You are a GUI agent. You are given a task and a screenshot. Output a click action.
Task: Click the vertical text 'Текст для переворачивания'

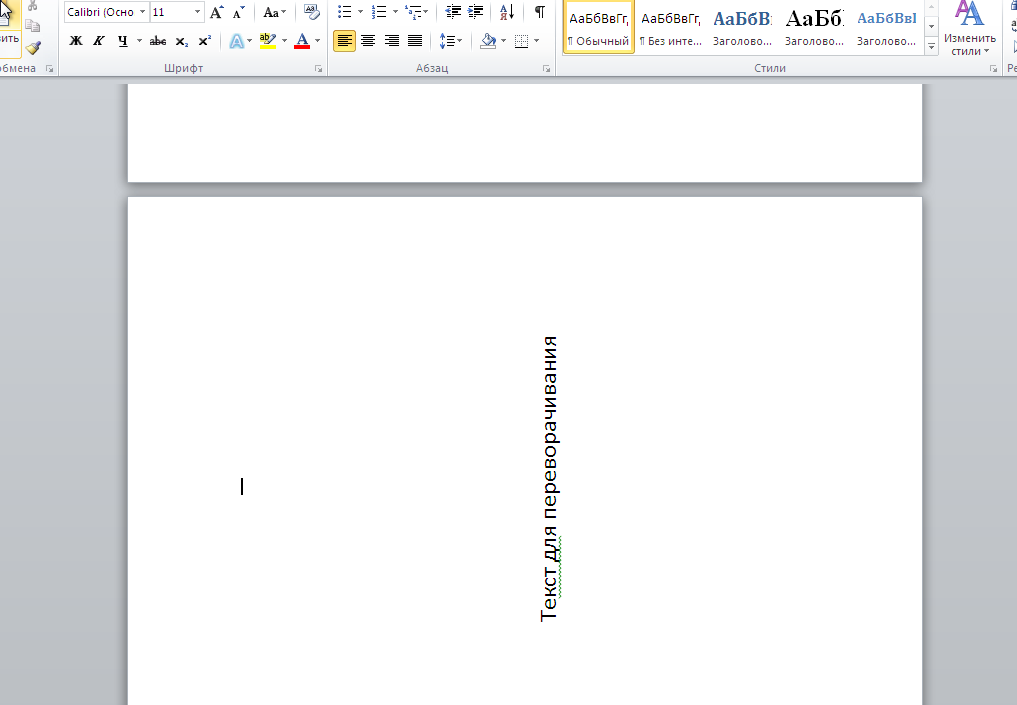pos(549,478)
